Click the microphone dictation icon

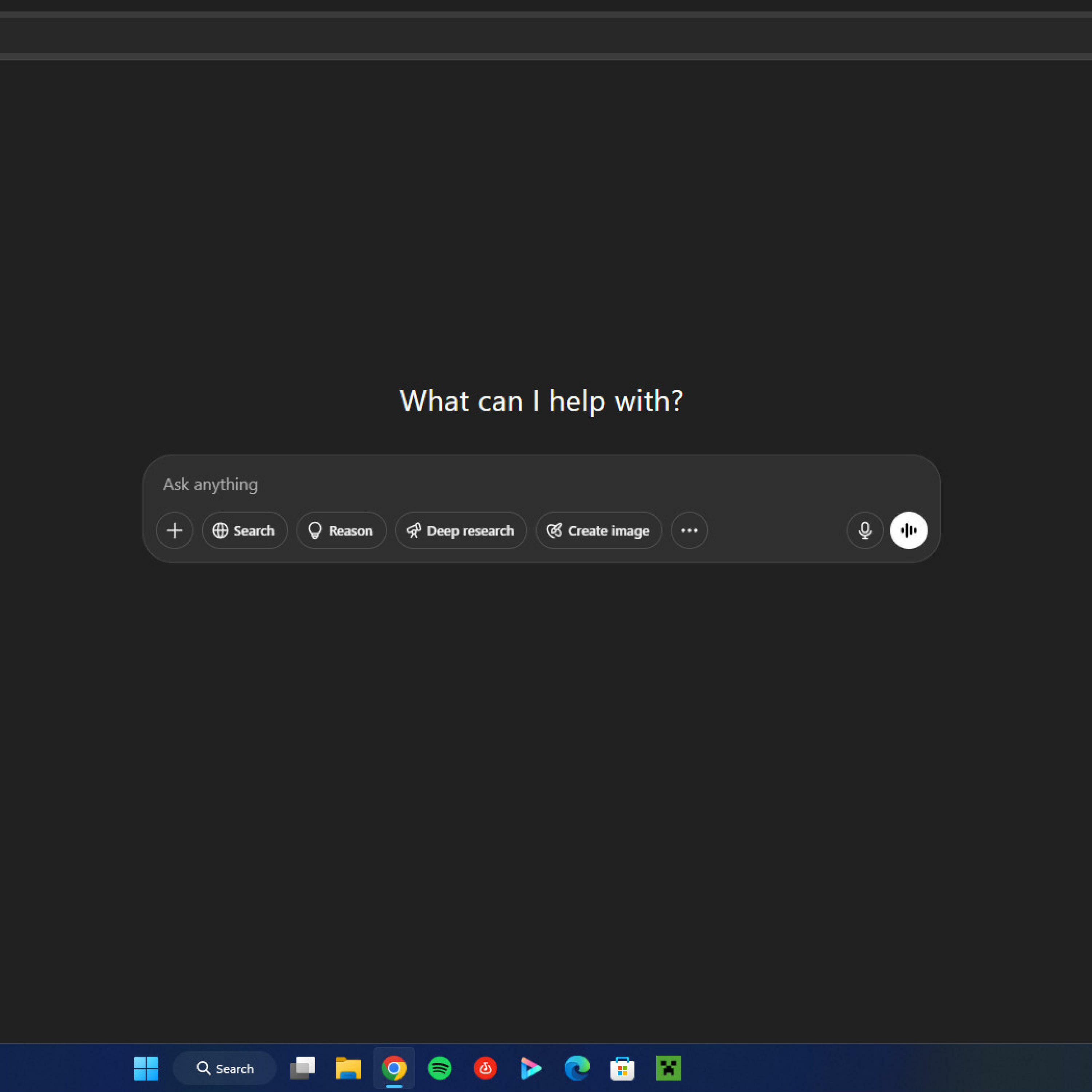(864, 530)
